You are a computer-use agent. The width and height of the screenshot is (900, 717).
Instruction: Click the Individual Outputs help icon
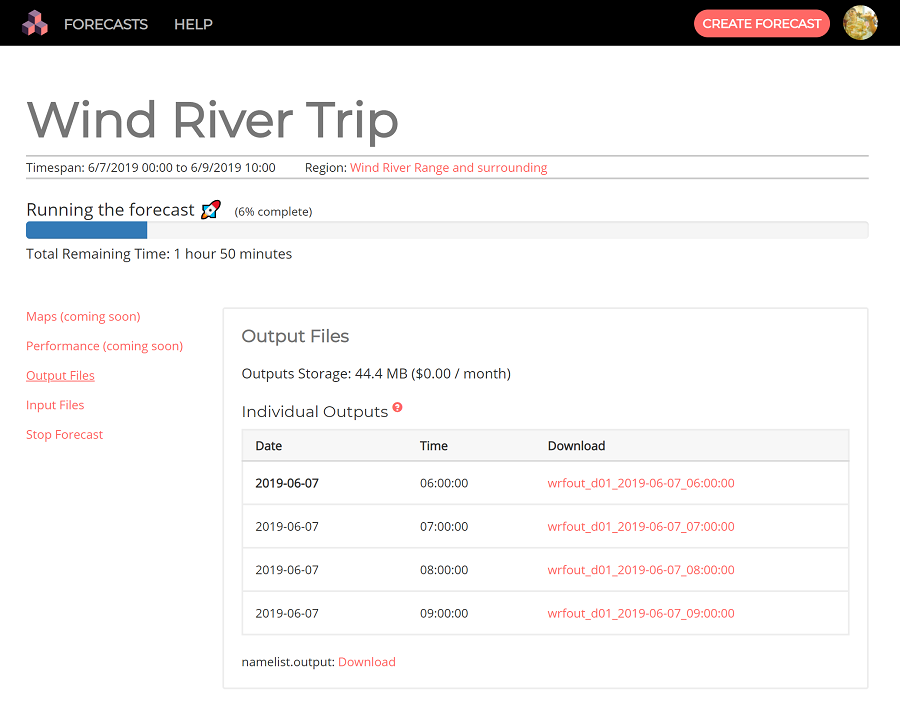point(397,408)
